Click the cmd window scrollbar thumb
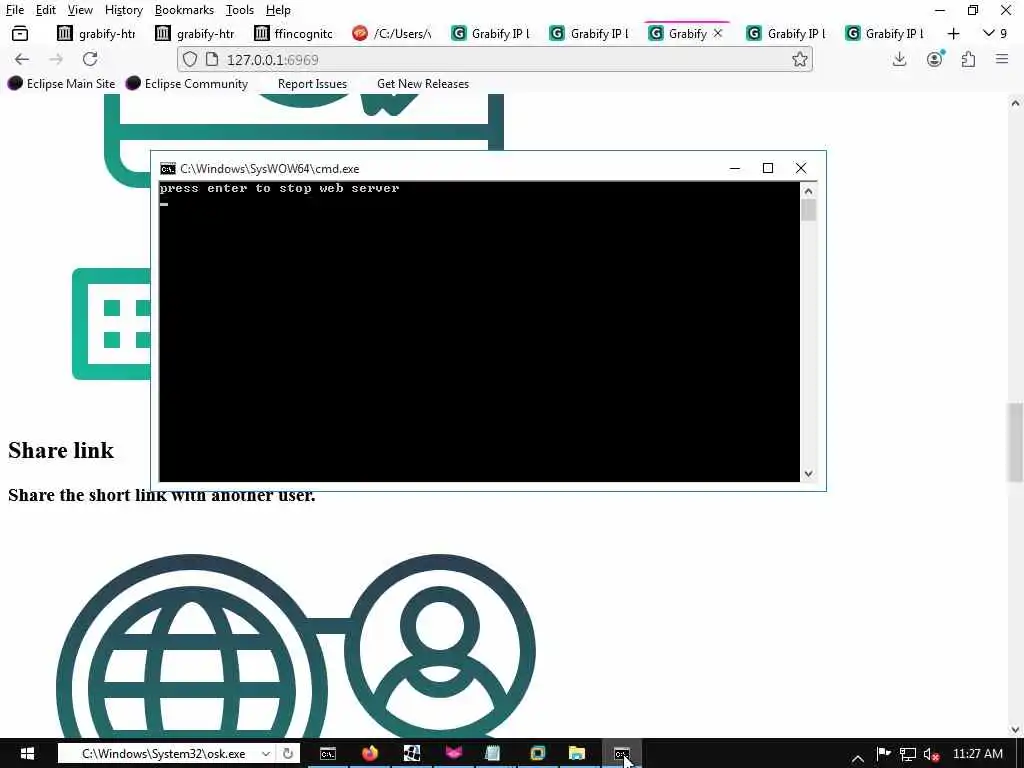 click(x=808, y=210)
